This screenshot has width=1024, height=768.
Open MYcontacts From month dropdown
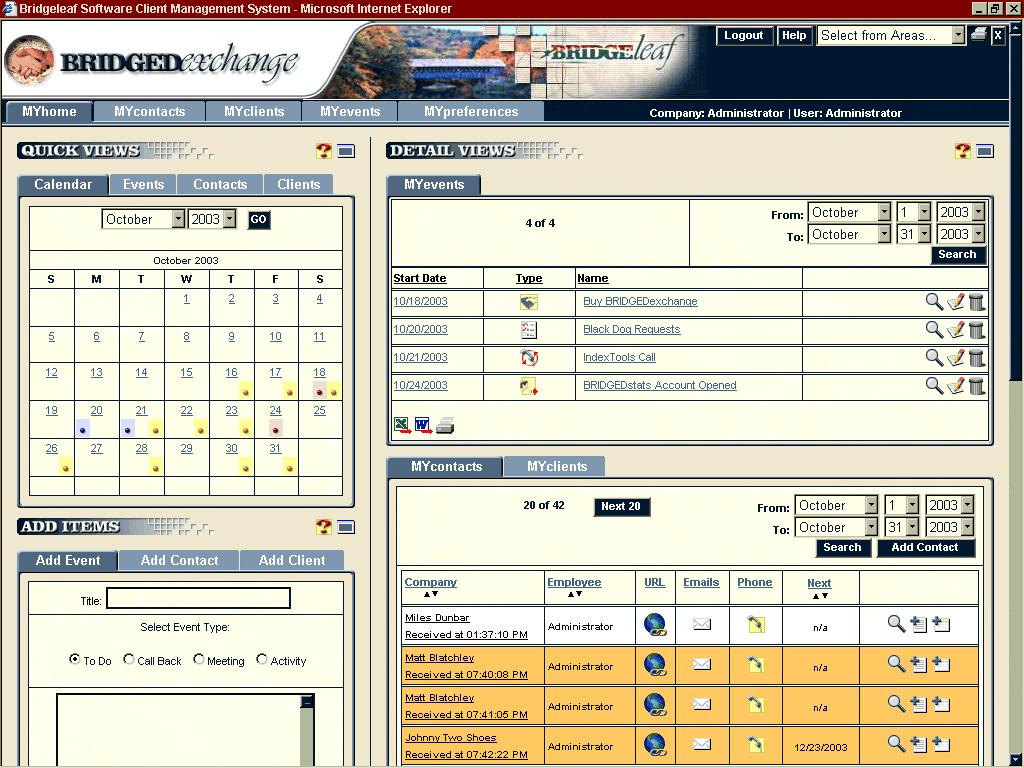click(x=837, y=505)
